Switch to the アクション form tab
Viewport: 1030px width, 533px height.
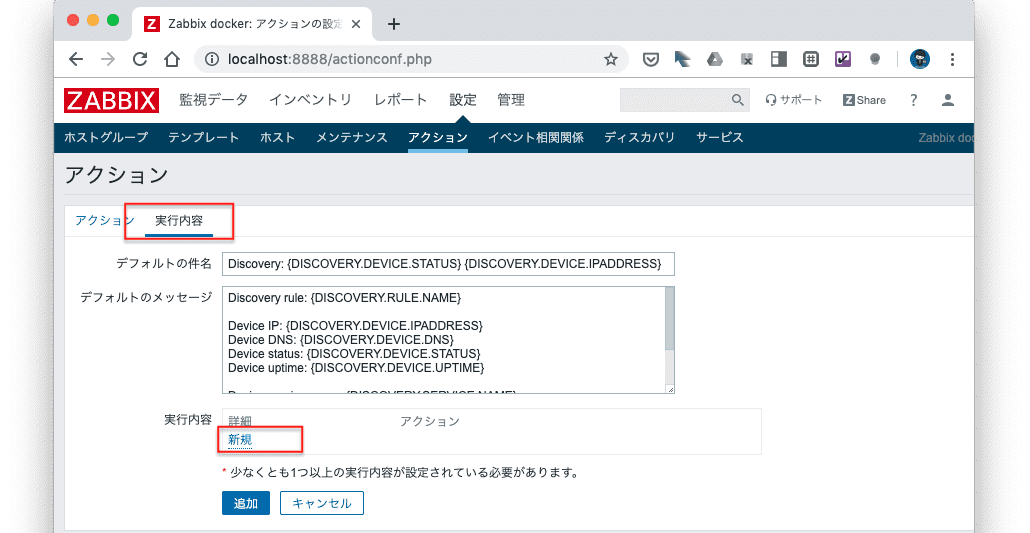pyautogui.click(x=104, y=220)
